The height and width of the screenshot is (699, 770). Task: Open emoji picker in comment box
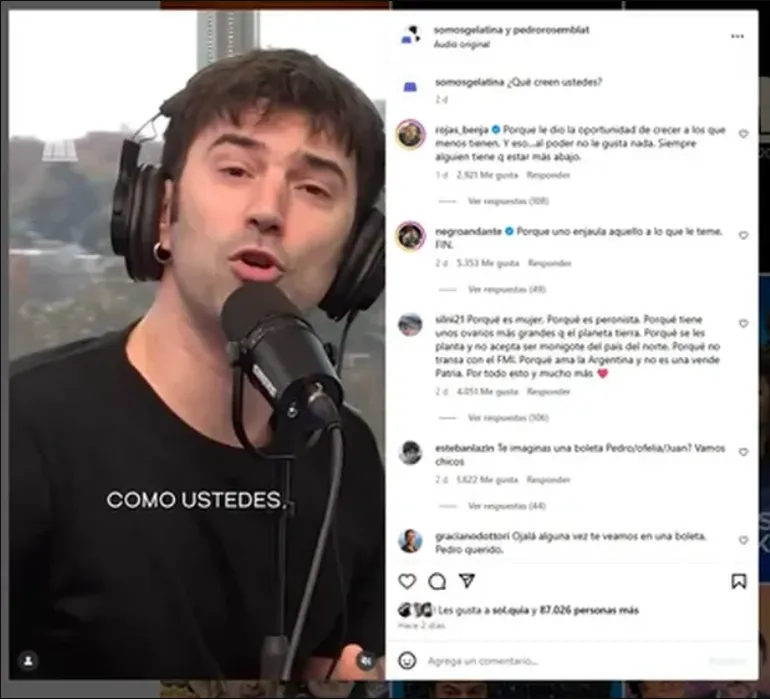click(407, 661)
